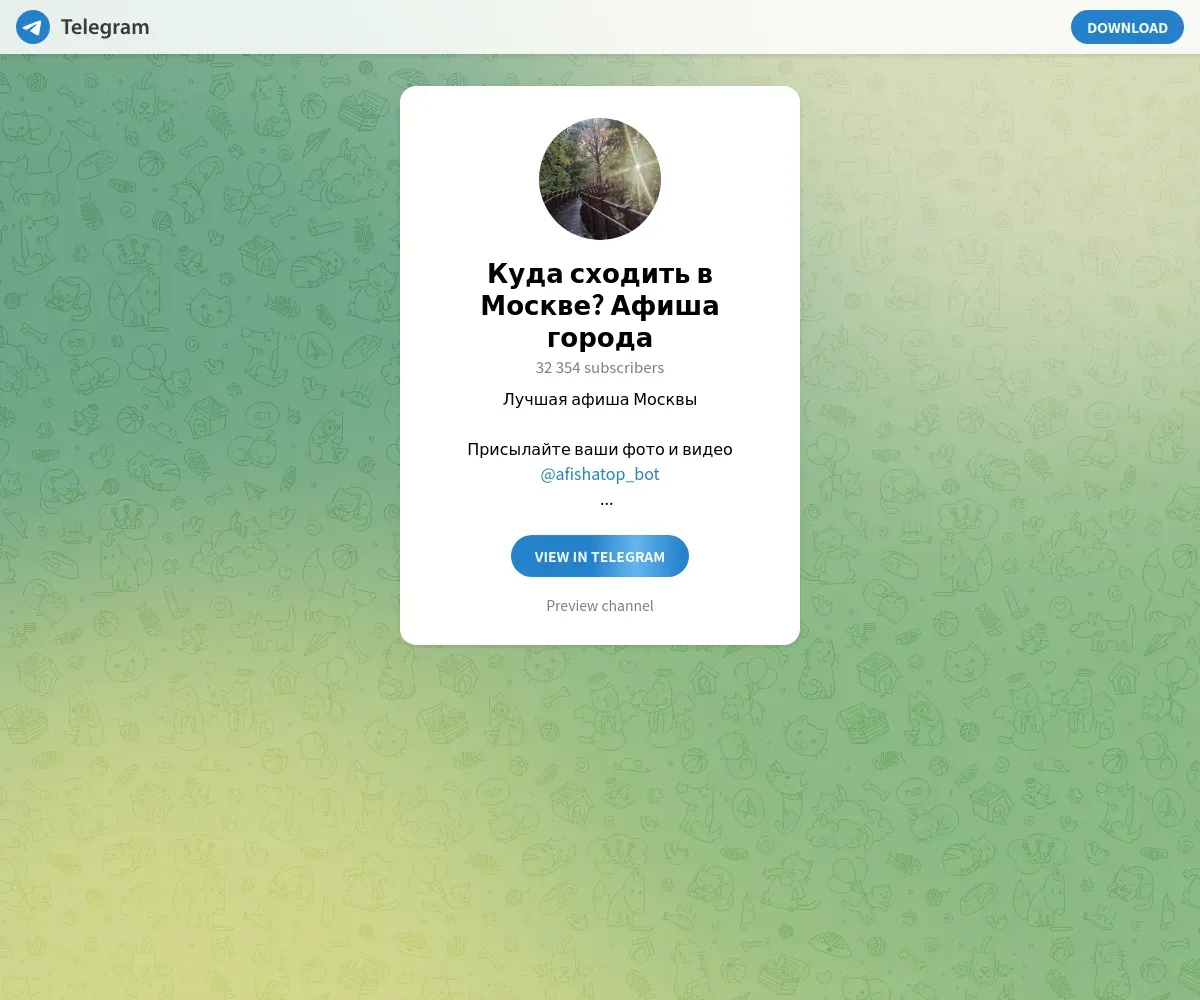Open the Preview channel link

[600, 606]
